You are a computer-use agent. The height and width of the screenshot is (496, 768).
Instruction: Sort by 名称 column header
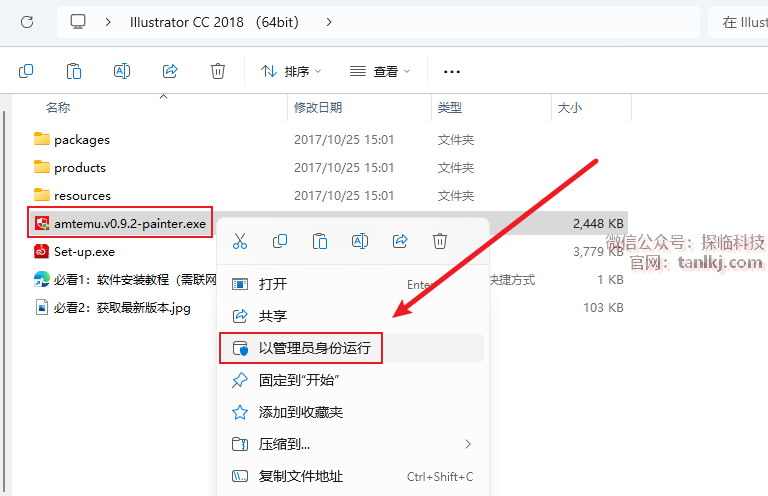click(58, 107)
